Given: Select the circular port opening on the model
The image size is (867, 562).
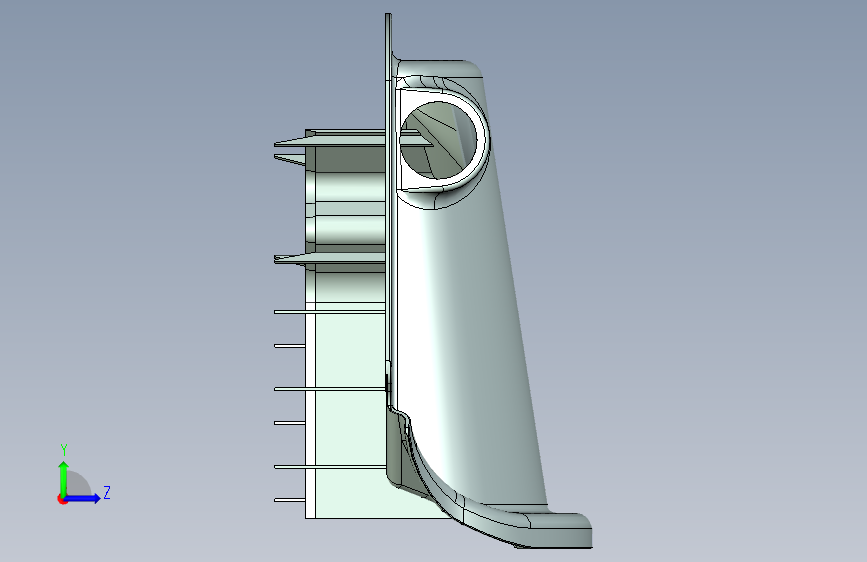Looking at the screenshot, I should point(438,139).
